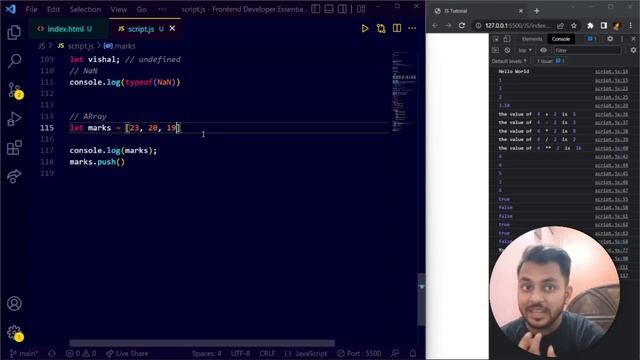This screenshot has height=360, width=640.
Task: Open Customize Layout icon in title bar
Action: 361,9
